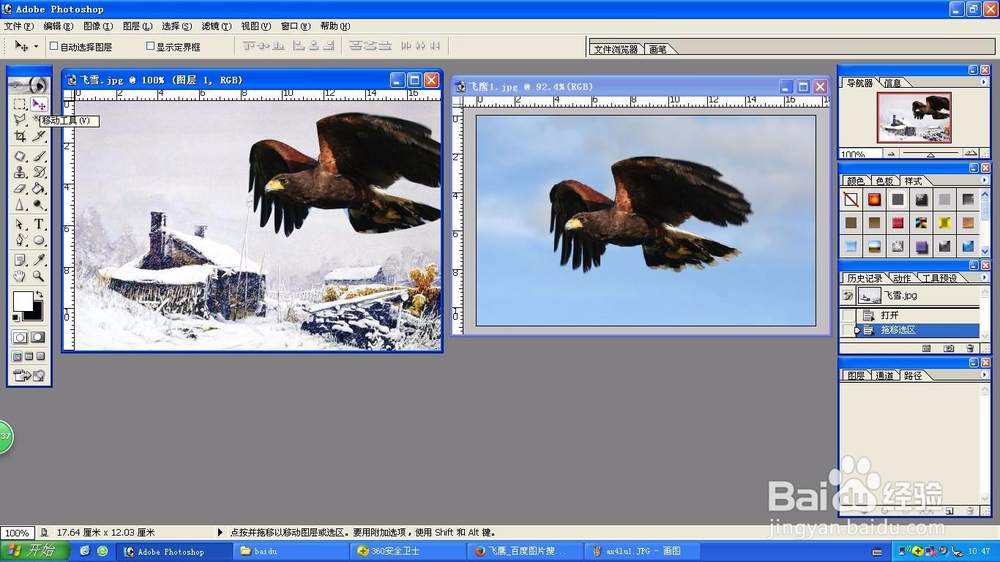The image size is (1000, 562).
Task: Switch to the 色板 tab
Action: (x=884, y=181)
